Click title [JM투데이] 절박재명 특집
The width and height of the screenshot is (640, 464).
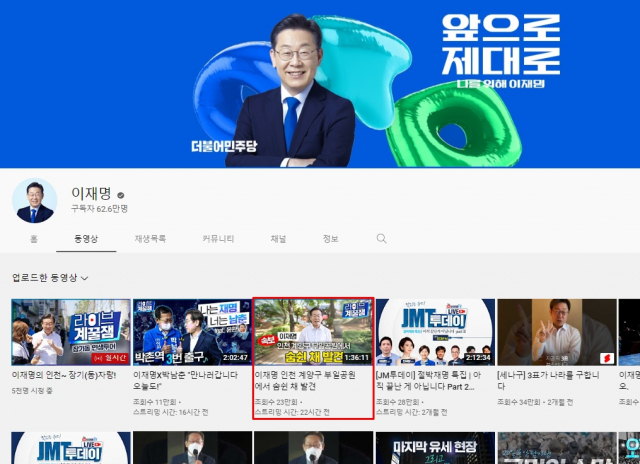pos(429,380)
